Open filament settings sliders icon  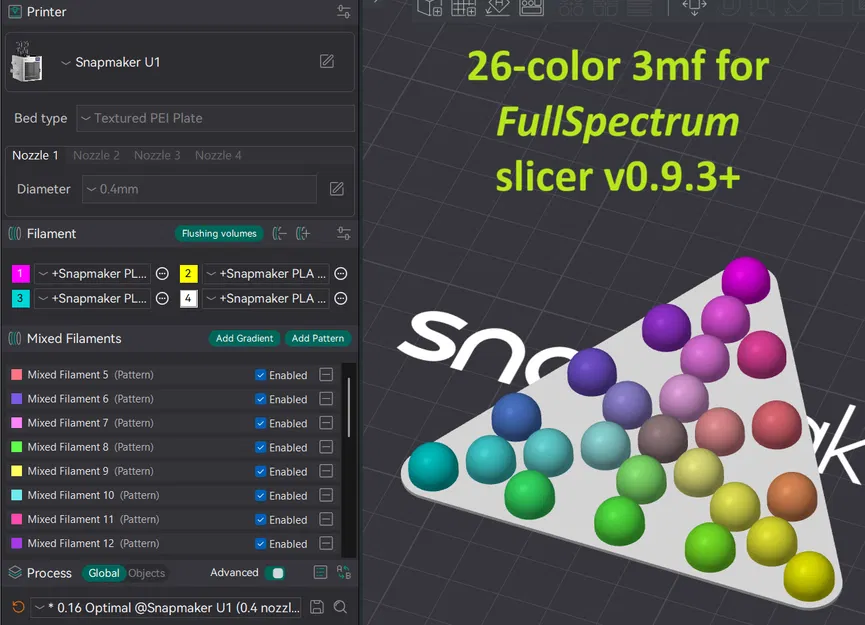[x=343, y=233]
